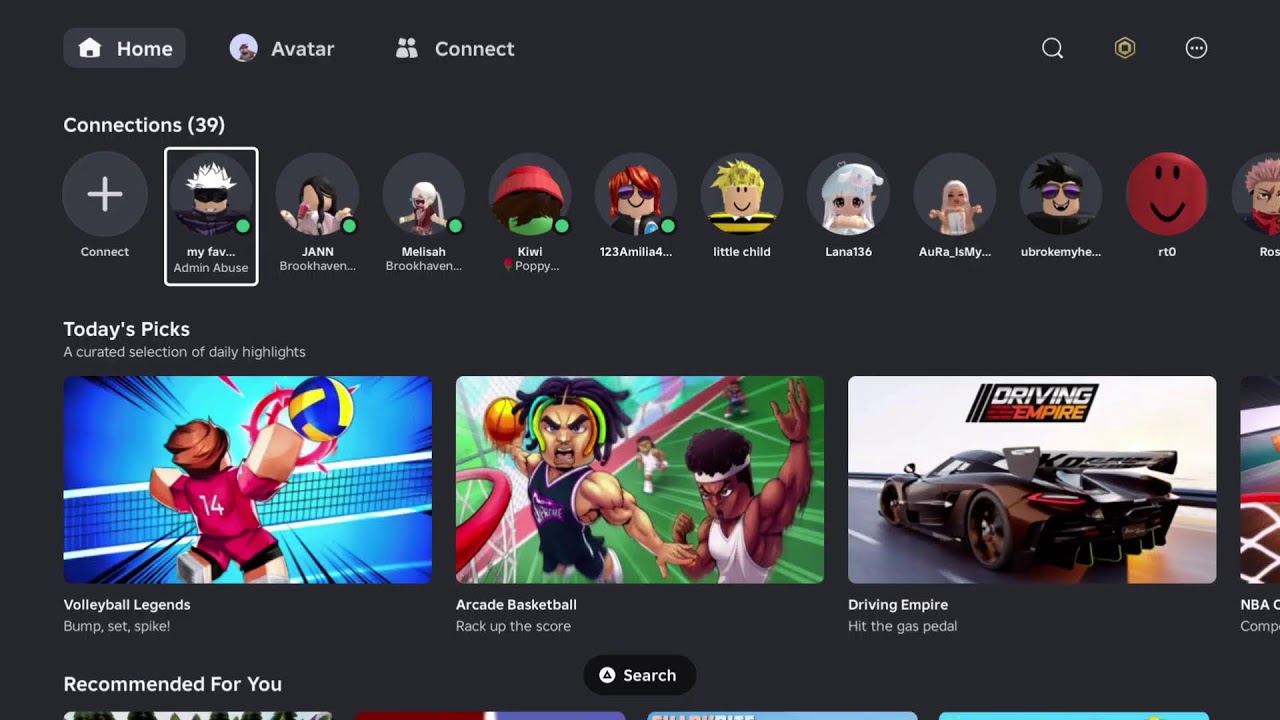The image size is (1280, 720).
Task: Open the Arcade Basketball thumbnail
Action: 640,480
